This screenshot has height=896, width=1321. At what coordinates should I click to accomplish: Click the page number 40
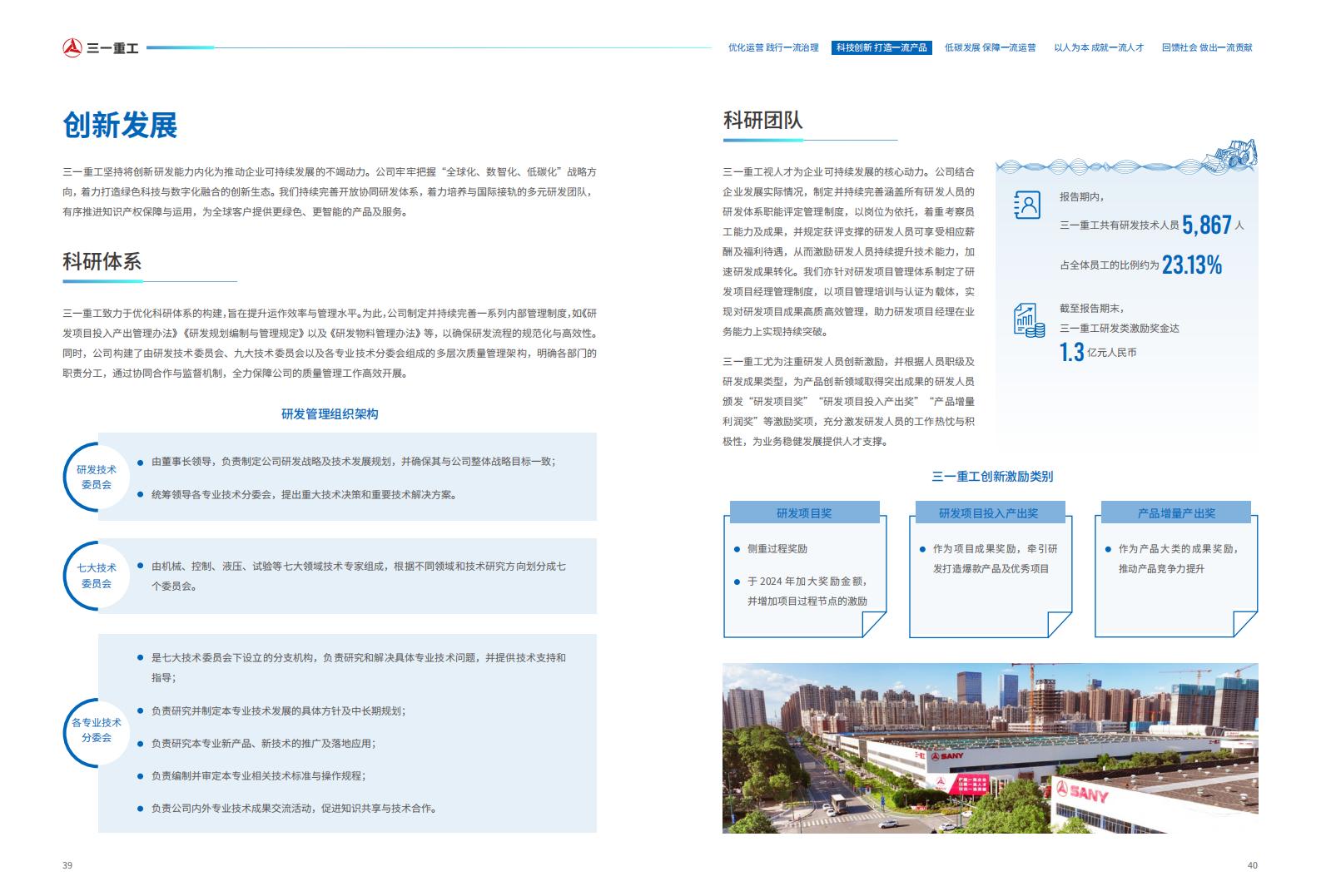click(1253, 865)
